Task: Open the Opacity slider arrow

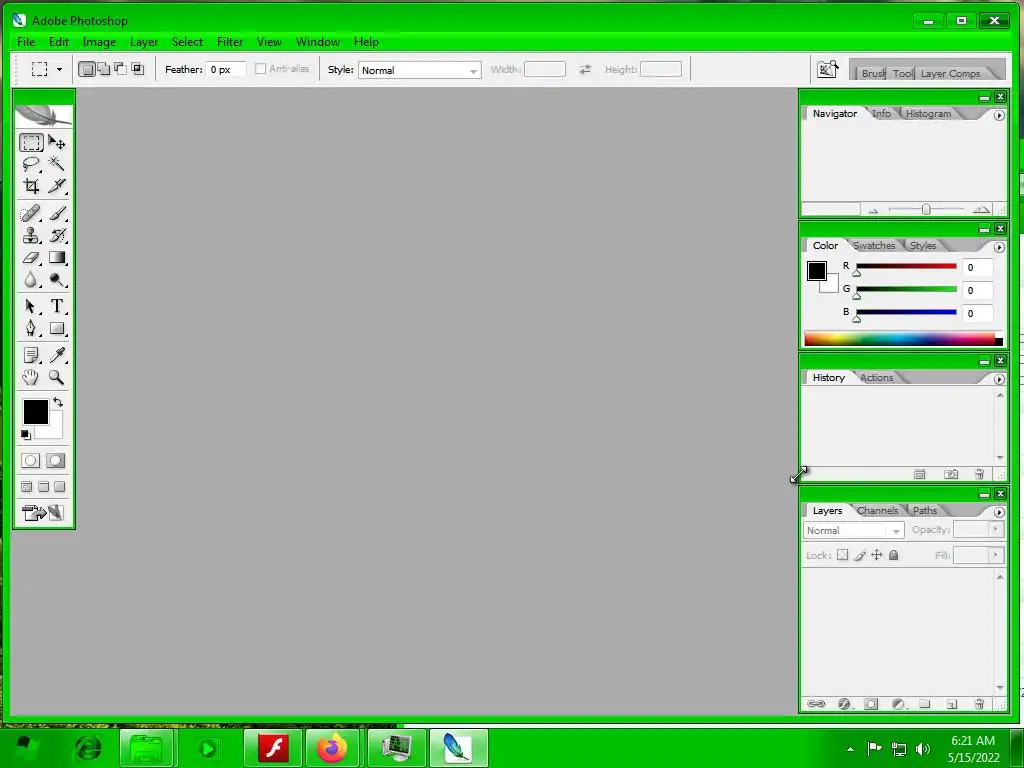Action: [x=995, y=529]
